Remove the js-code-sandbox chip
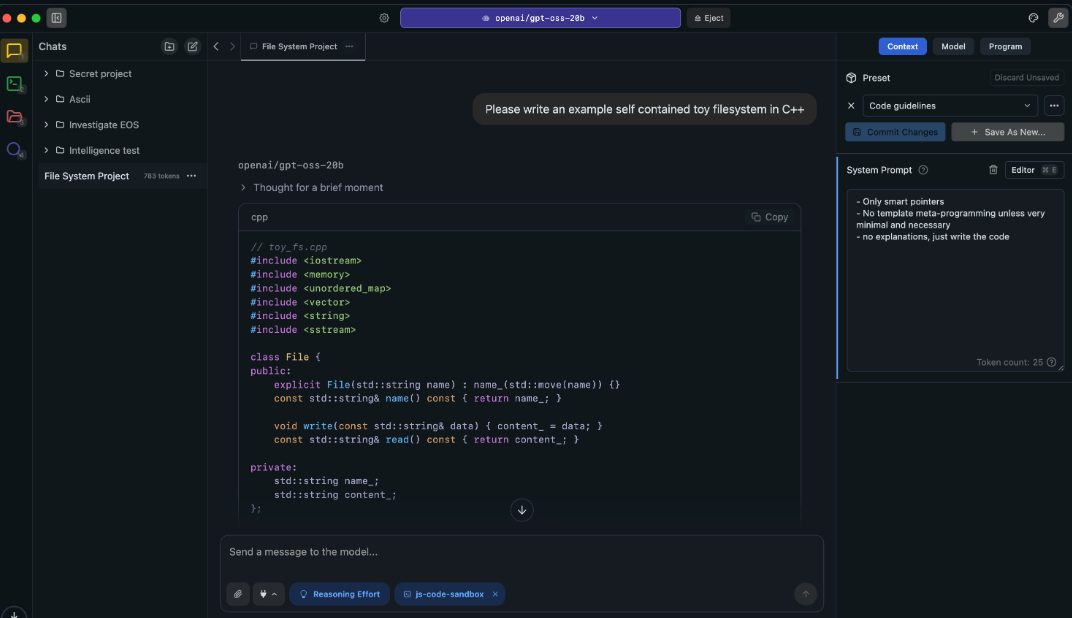 coord(495,594)
